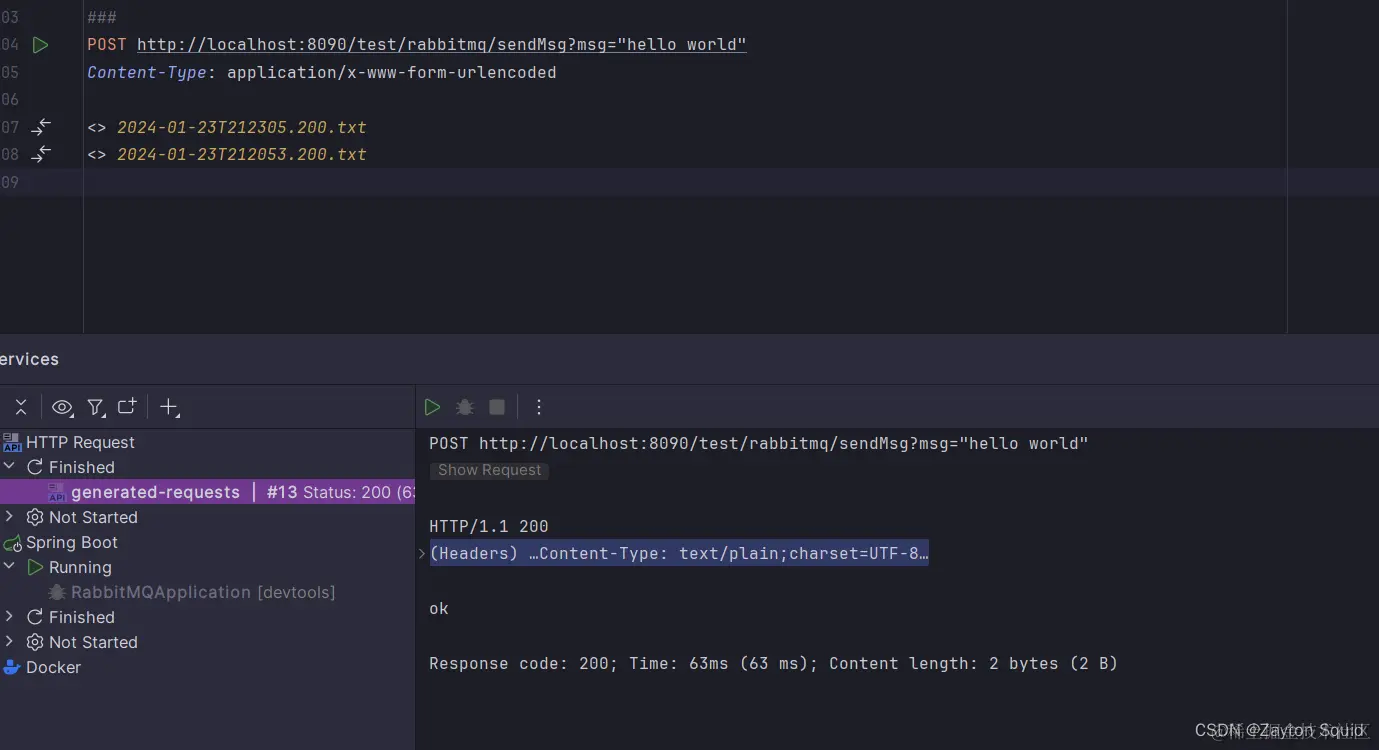Add a service with the plus icon
The height and width of the screenshot is (750, 1379).
pyautogui.click(x=170, y=407)
